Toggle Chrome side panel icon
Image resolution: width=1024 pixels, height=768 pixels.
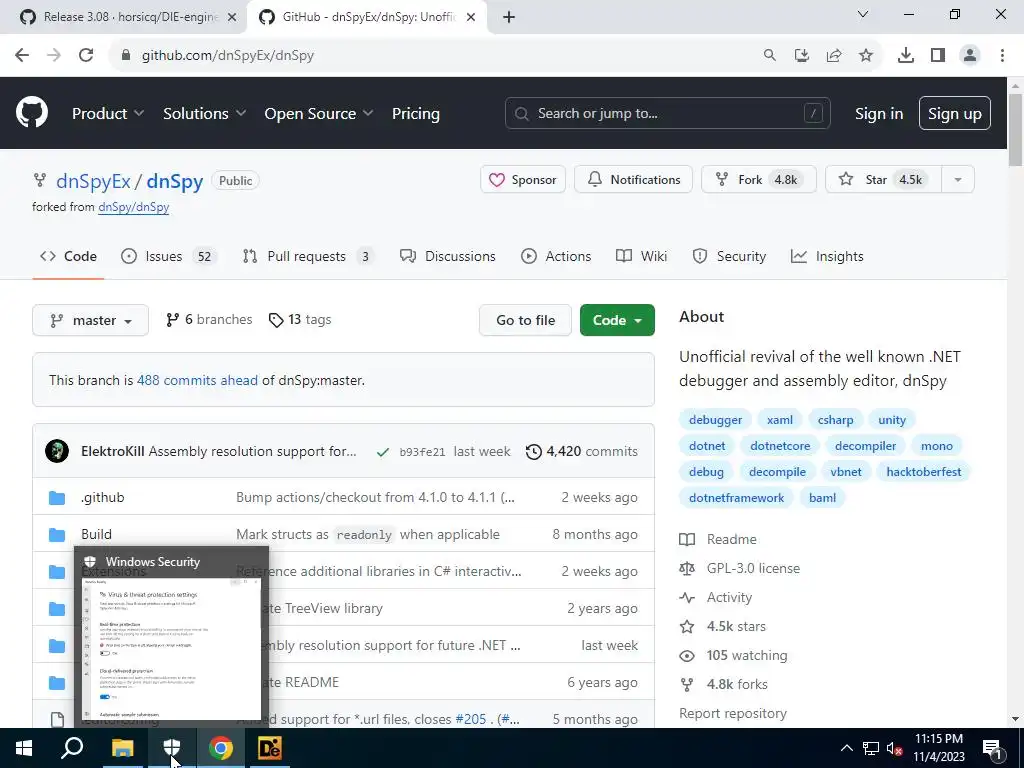coord(938,56)
